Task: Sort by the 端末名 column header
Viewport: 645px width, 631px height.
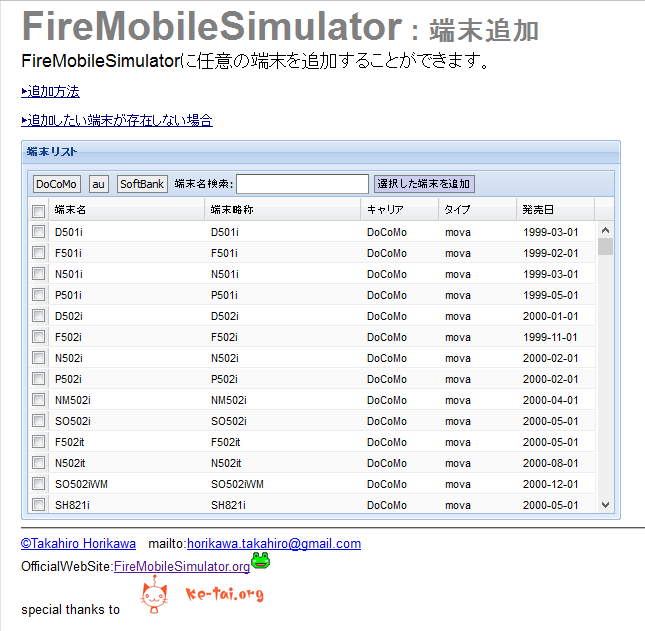Action: [x=127, y=209]
